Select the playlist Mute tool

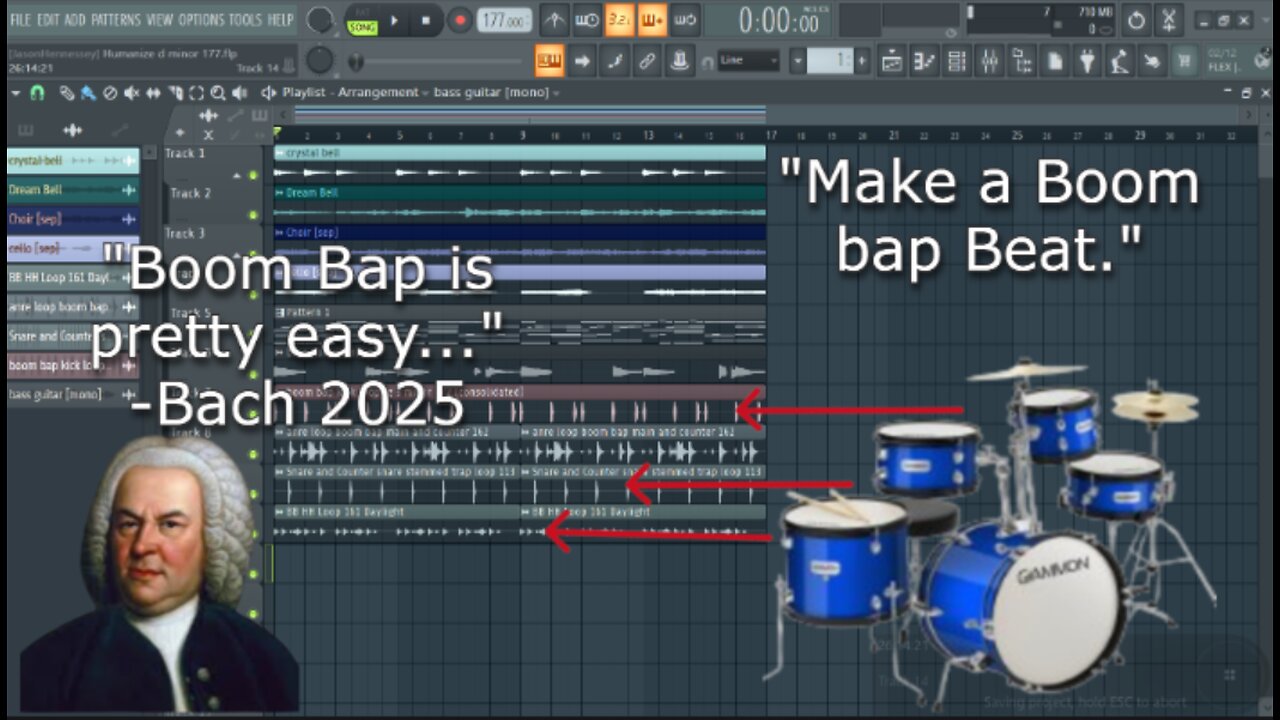coord(132,93)
